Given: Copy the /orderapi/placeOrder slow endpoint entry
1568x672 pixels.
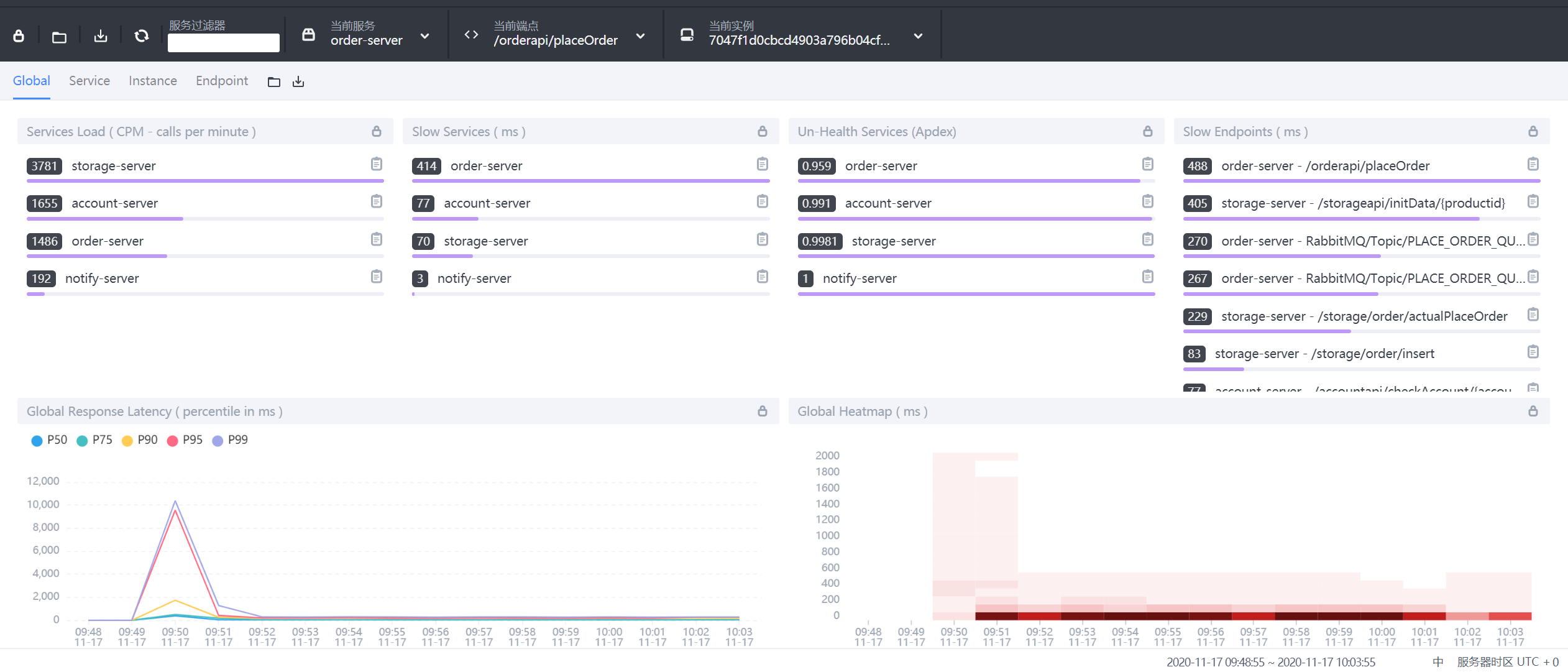Looking at the screenshot, I should coord(1533,164).
